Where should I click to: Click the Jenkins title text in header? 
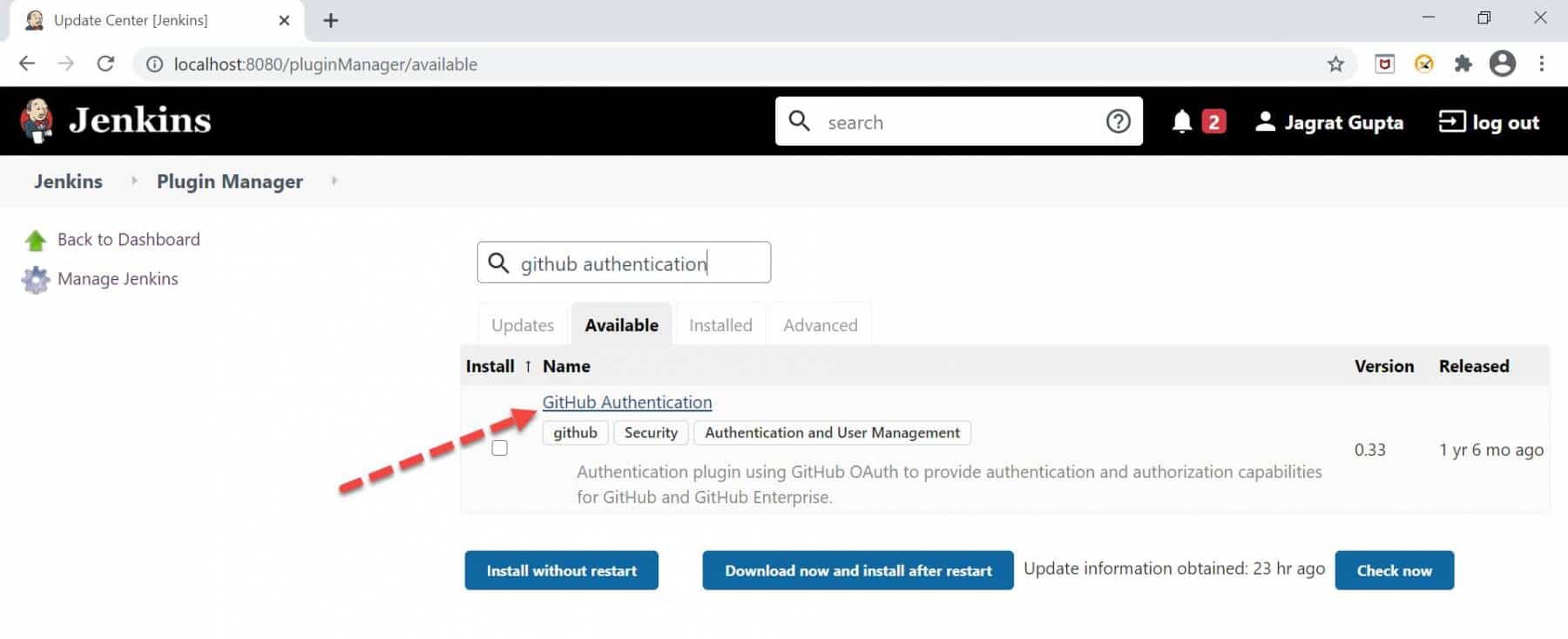[139, 120]
